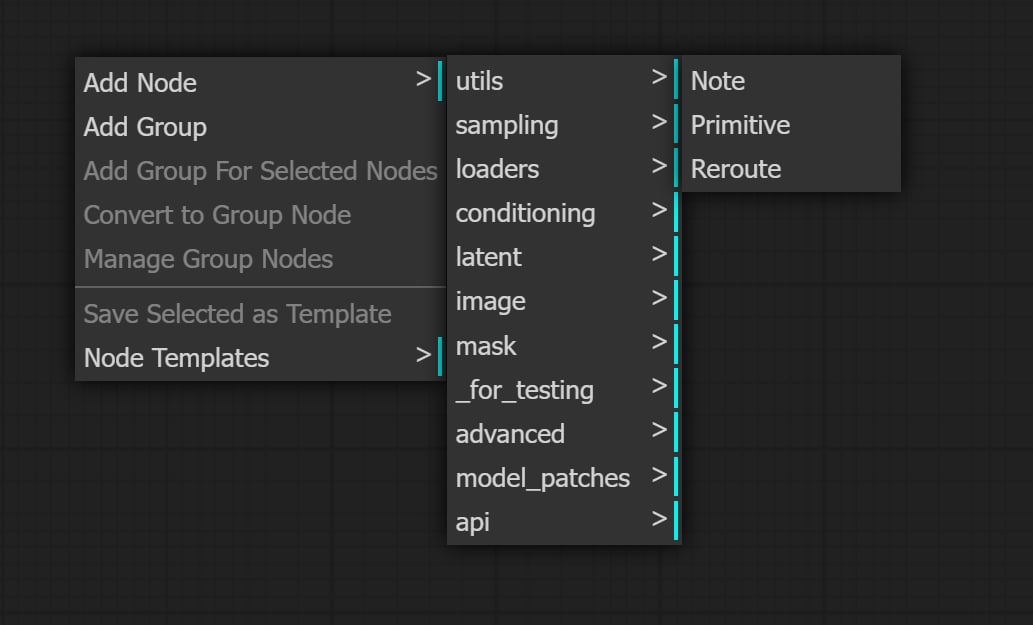Click Add Group For Selected Nodes
The width and height of the screenshot is (1033, 625).
click(261, 171)
